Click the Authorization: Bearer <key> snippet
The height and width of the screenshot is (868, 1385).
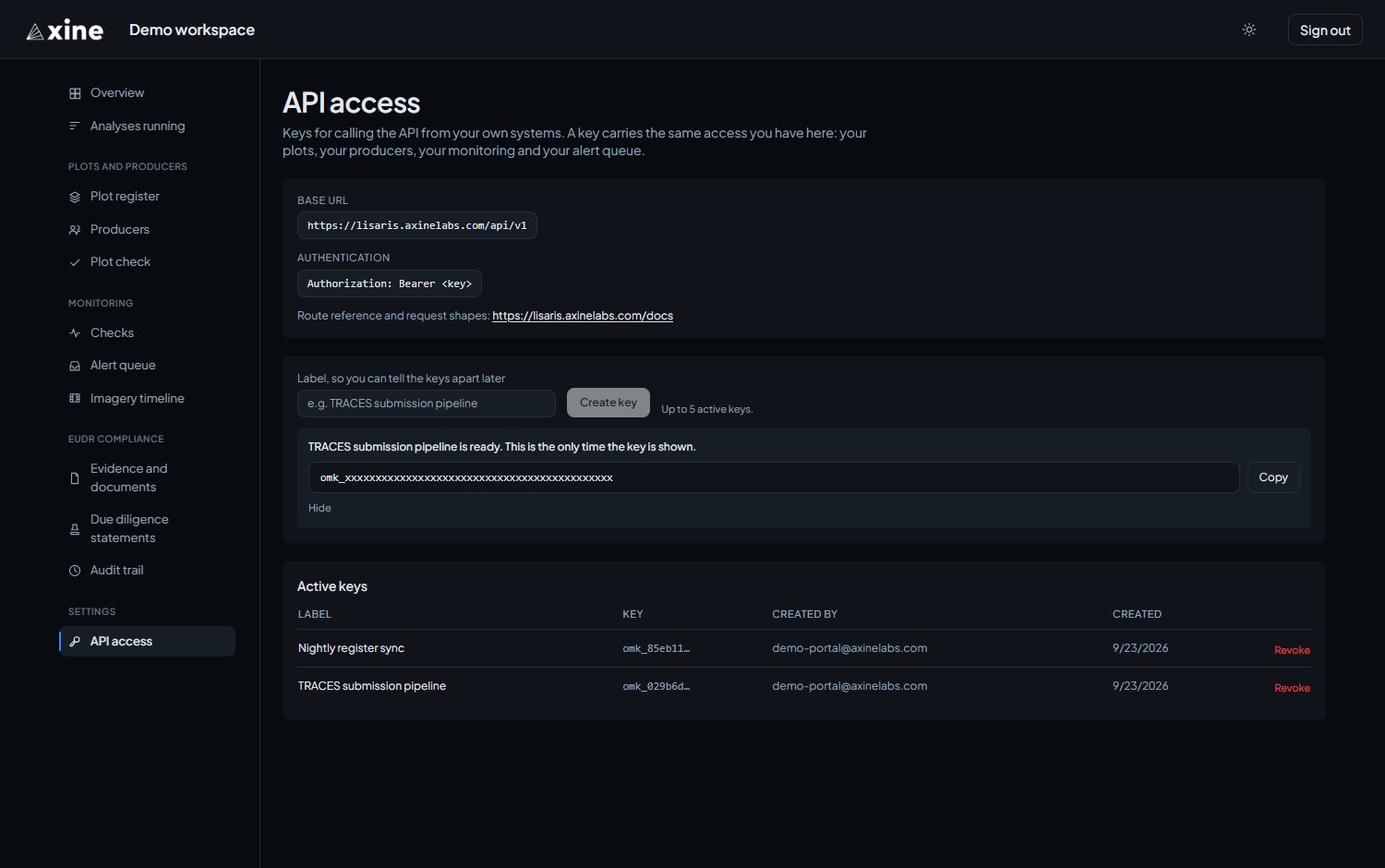[x=390, y=283]
